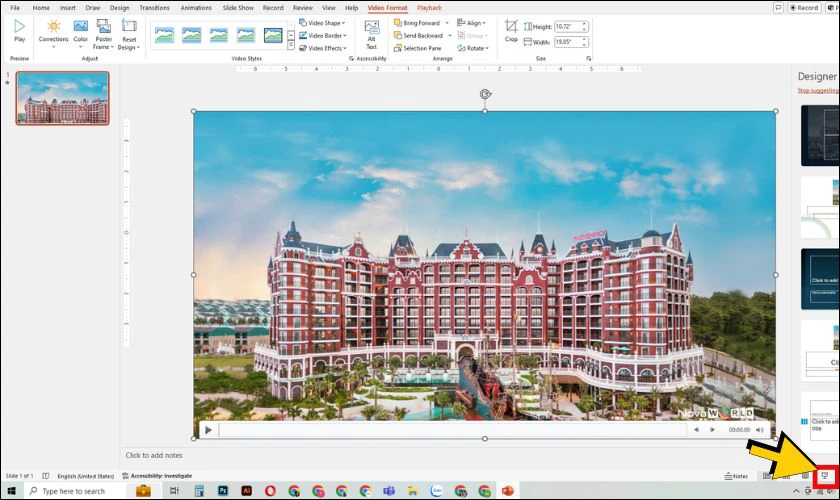Click the Height spinner arrows
The width and height of the screenshot is (840, 500).
[584, 26]
